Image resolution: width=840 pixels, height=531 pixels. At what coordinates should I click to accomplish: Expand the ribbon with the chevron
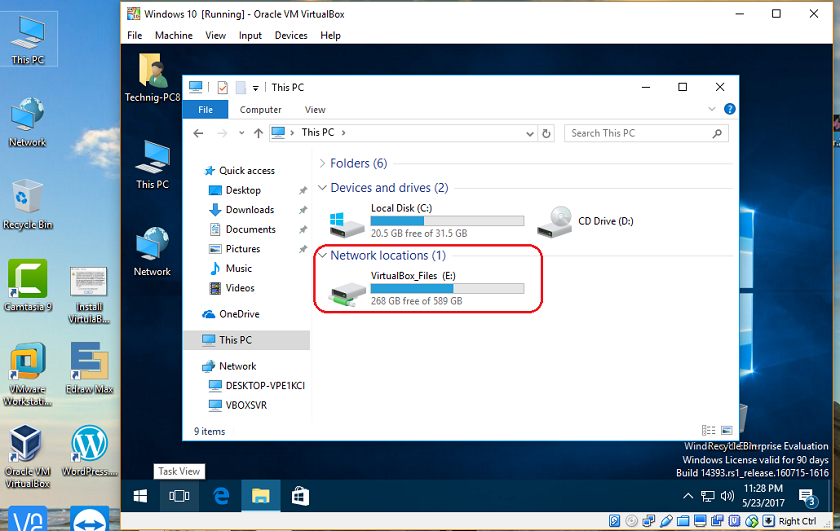(x=711, y=109)
